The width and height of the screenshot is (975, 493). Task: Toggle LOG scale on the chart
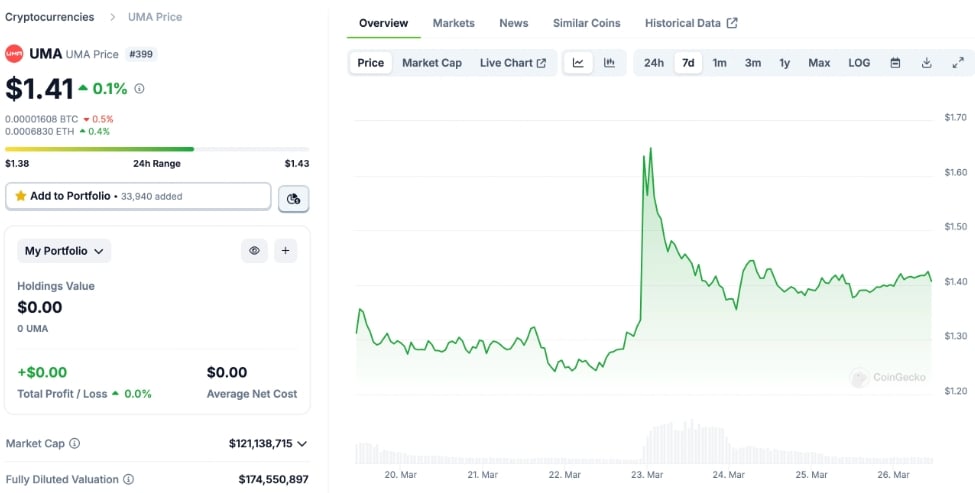[x=859, y=63]
